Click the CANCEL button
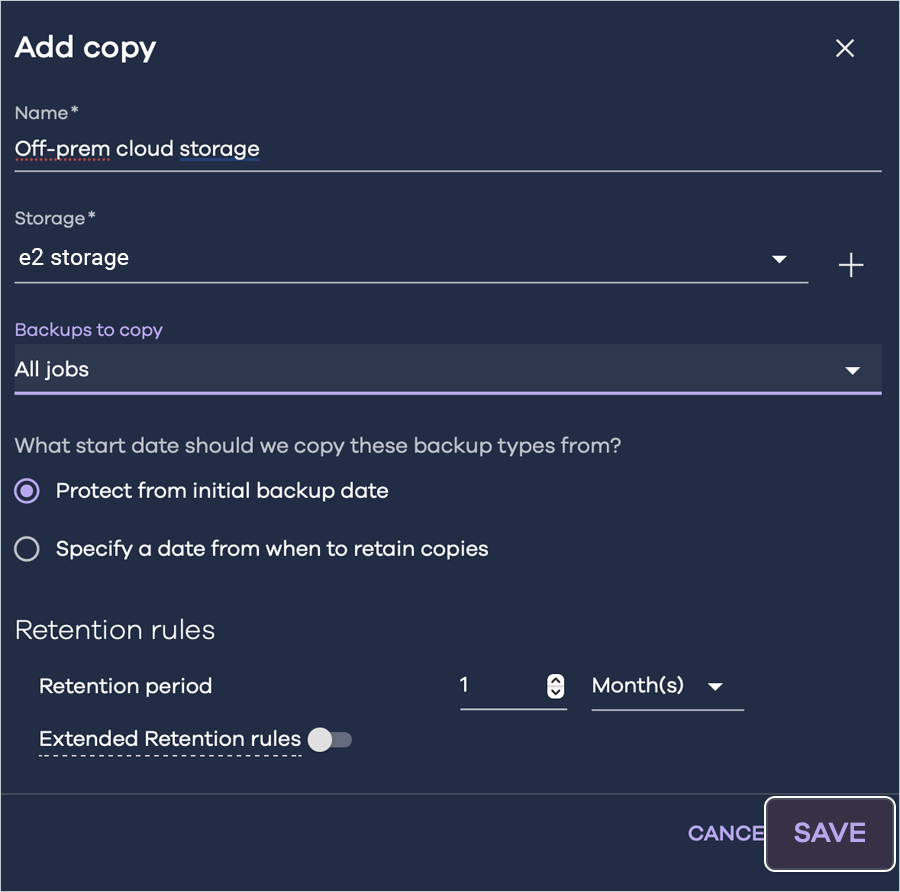900x892 pixels. pos(725,833)
